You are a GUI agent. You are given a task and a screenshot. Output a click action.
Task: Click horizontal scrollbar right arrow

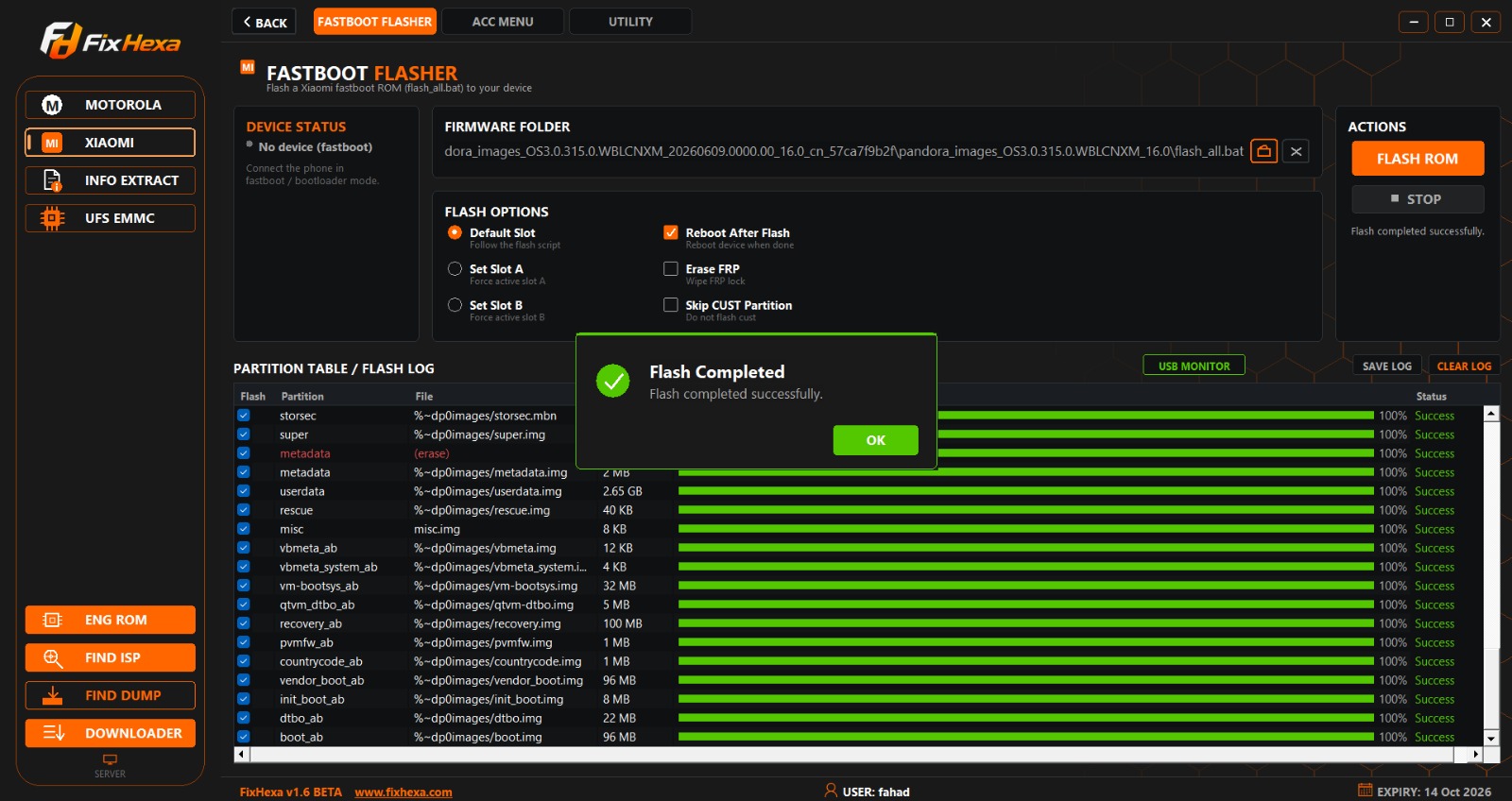click(1475, 754)
